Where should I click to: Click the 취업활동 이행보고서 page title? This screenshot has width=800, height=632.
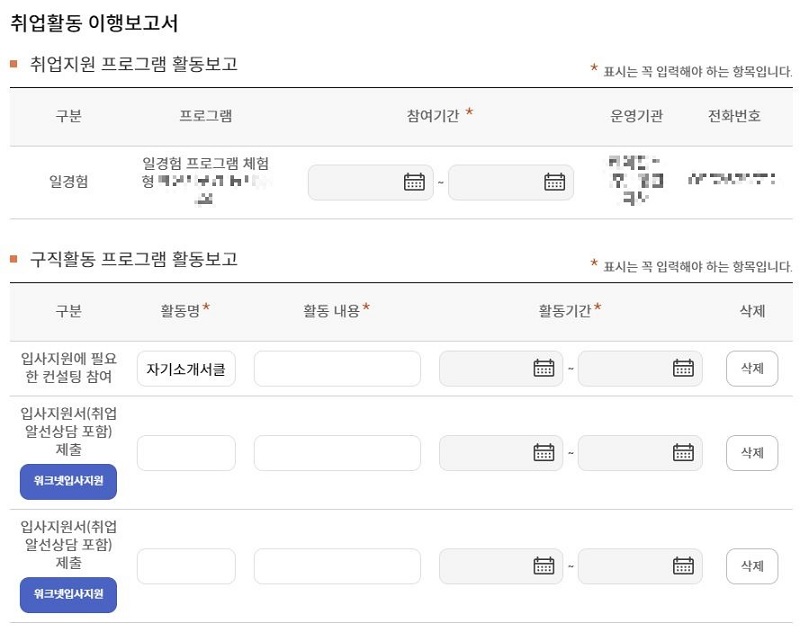click(94, 23)
